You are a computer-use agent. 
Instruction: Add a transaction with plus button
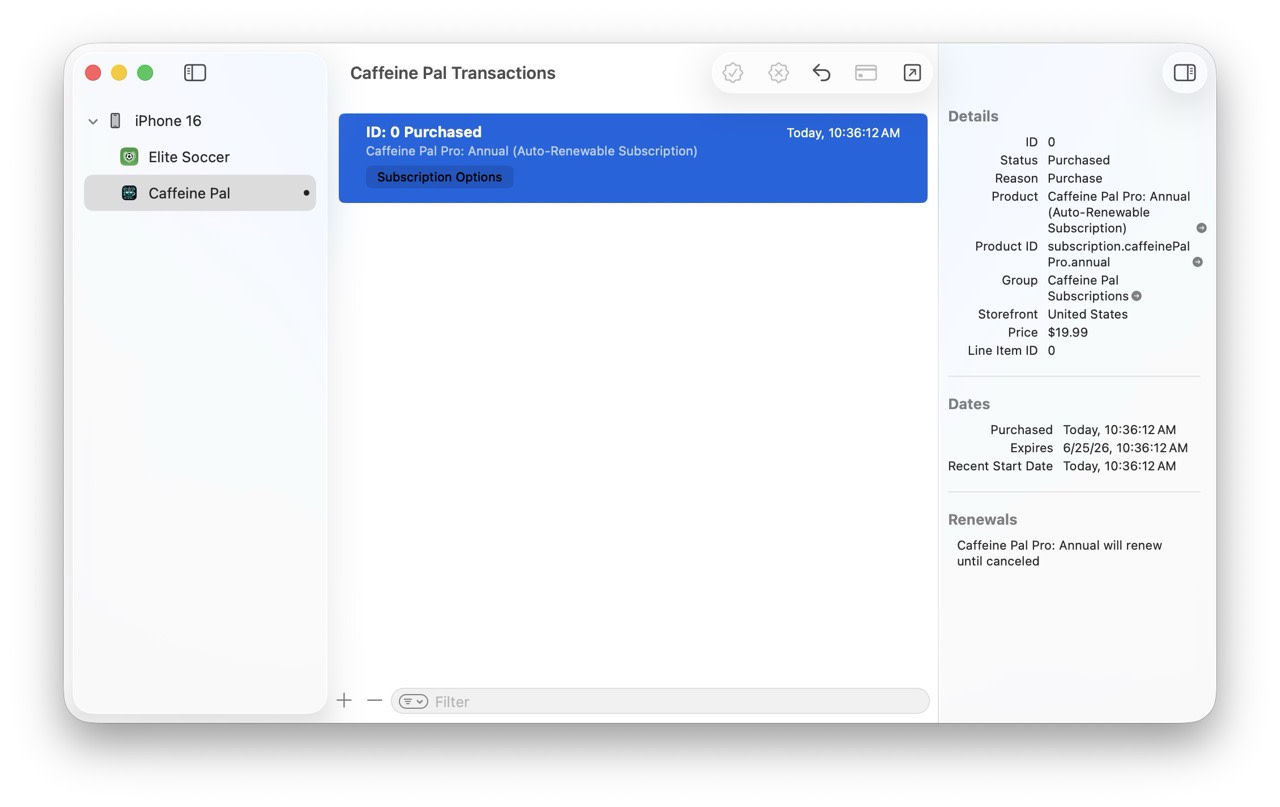pyautogui.click(x=344, y=701)
